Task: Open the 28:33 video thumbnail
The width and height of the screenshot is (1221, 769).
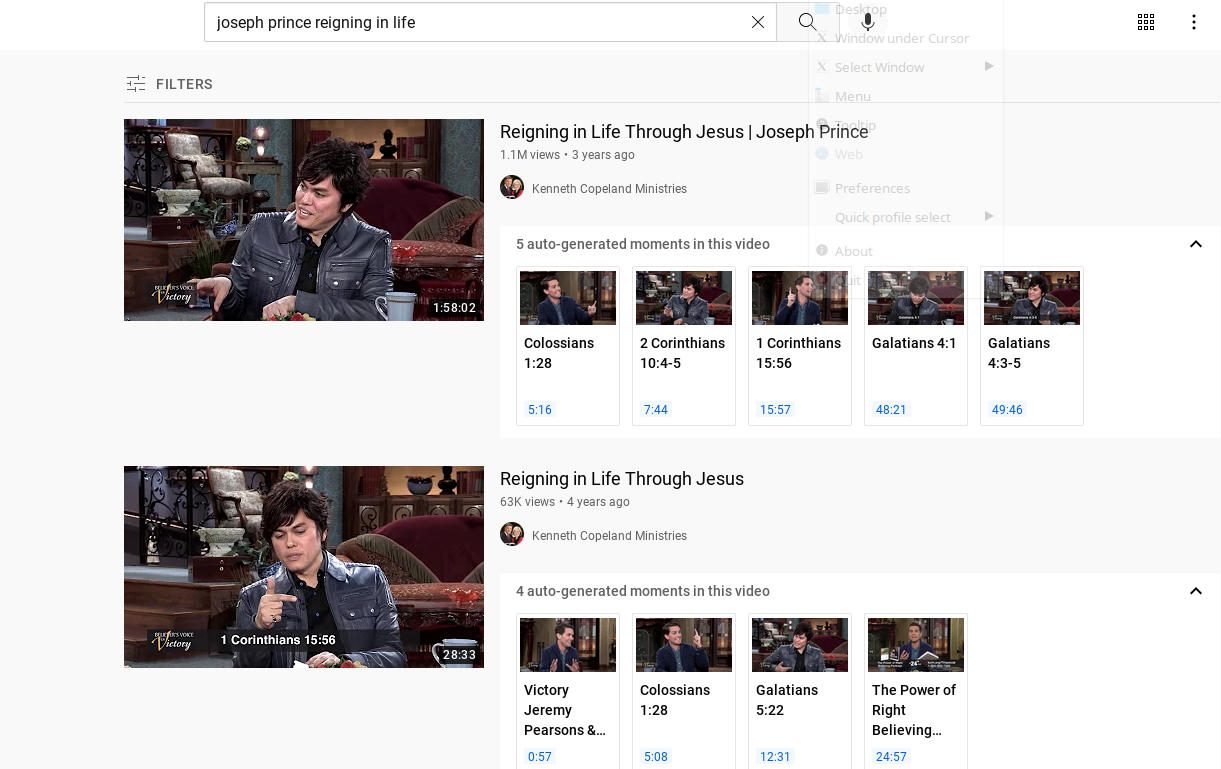Action: [x=304, y=567]
